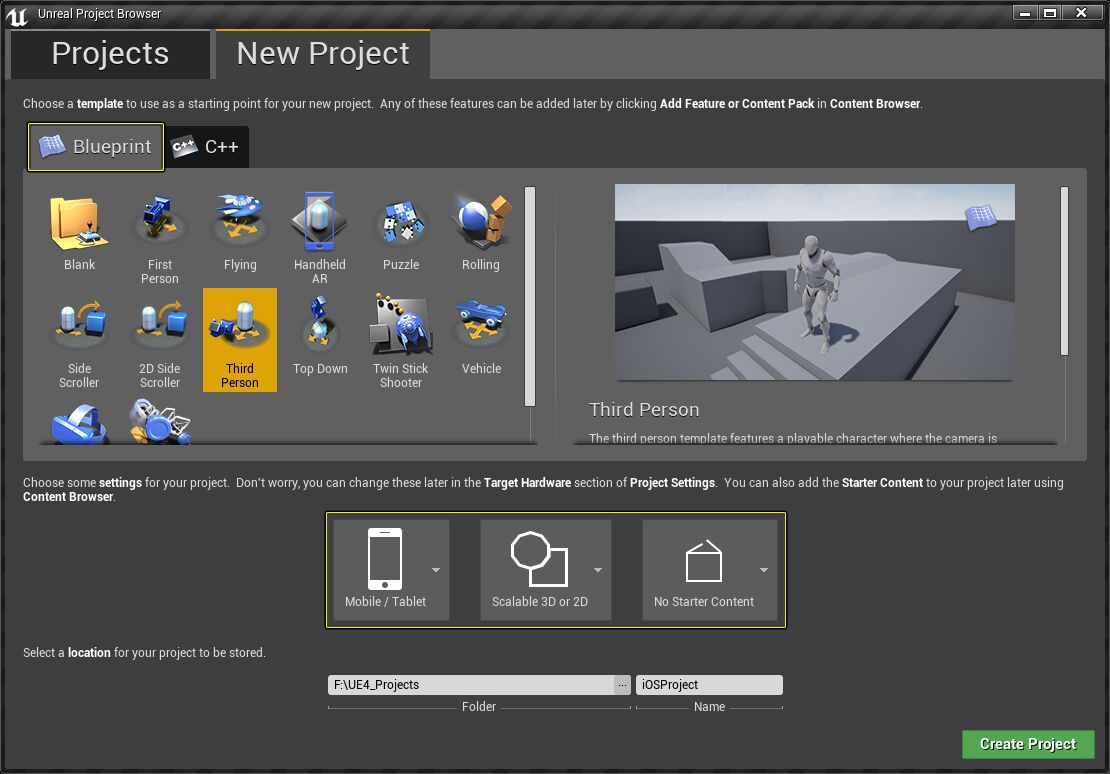
Task: Switch to the C++ template tab
Action: click(206, 145)
